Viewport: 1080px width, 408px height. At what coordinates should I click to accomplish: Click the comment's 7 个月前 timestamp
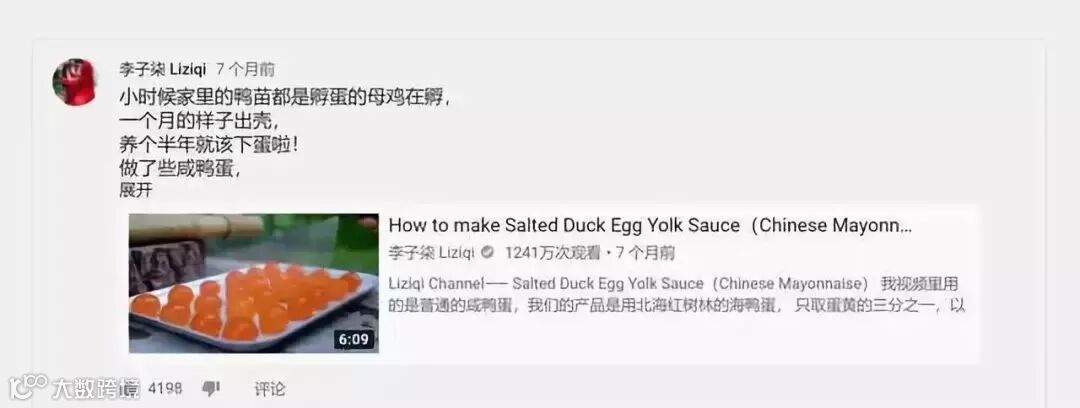245,69
